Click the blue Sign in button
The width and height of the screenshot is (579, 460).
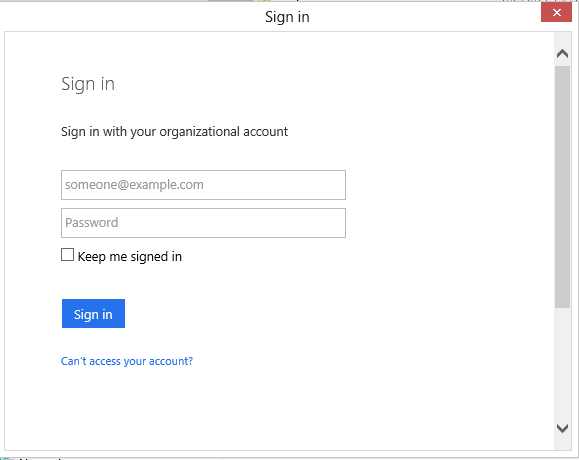[x=93, y=313]
